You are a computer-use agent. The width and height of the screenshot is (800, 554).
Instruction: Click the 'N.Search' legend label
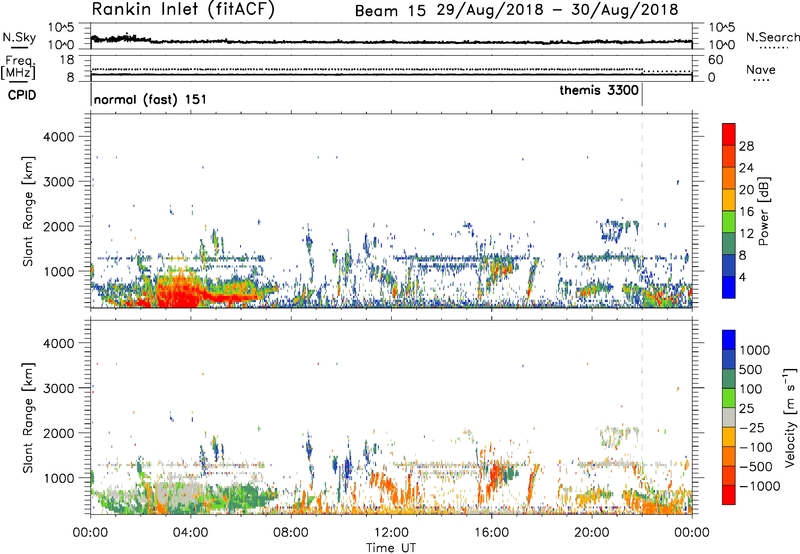click(x=772, y=37)
